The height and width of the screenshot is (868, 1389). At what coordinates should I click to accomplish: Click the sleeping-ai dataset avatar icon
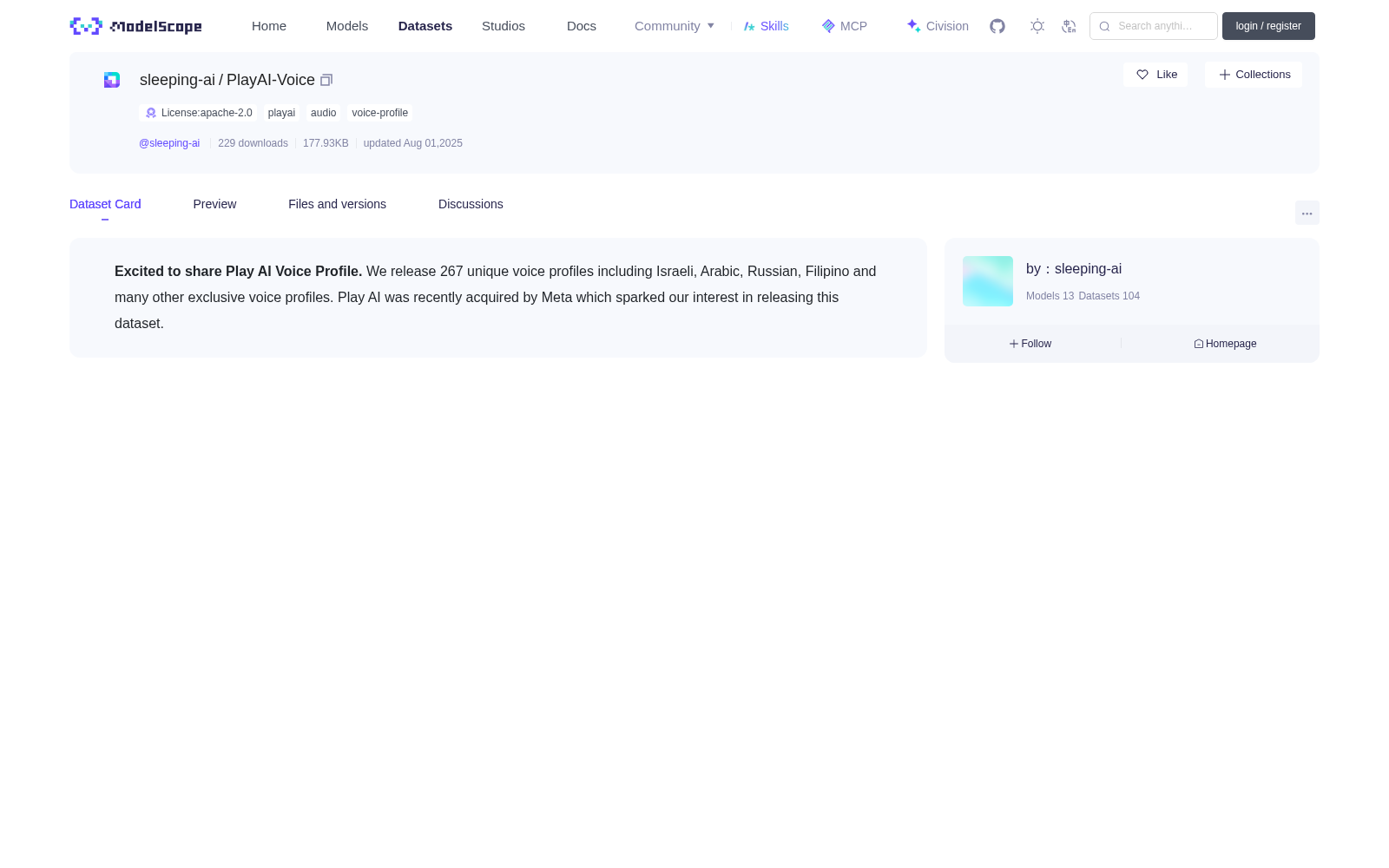[112, 80]
